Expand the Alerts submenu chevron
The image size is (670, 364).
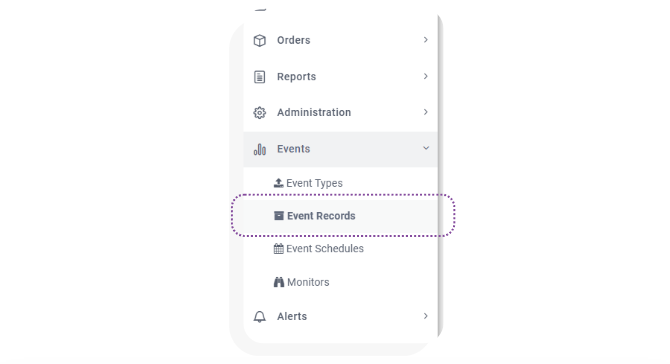point(426,316)
